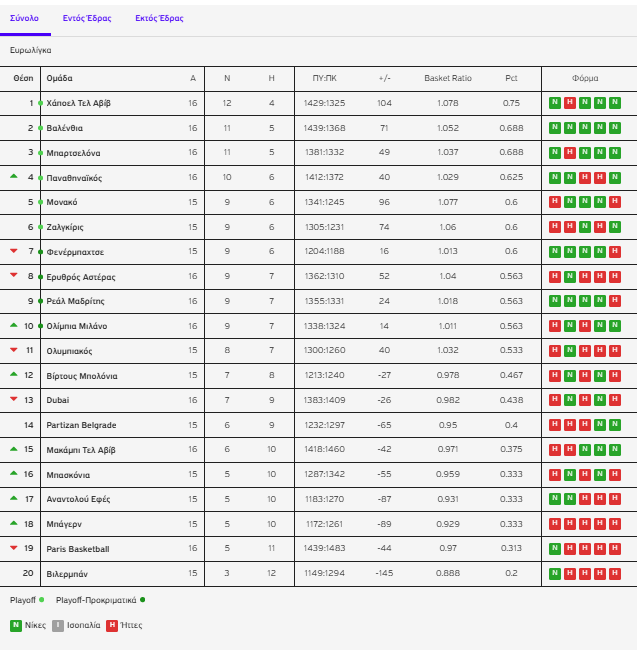Image resolution: width=639 pixels, height=671 pixels.
Task: Open the Ρεάλ Μαδρίτης team link
Action: [75, 301]
